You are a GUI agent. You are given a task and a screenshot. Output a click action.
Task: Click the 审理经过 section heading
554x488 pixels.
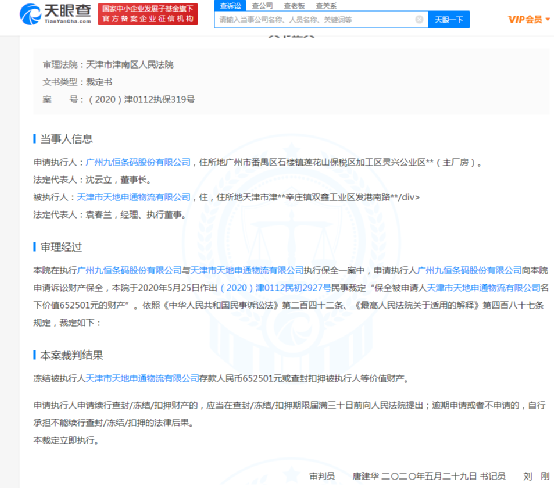[61, 247]
